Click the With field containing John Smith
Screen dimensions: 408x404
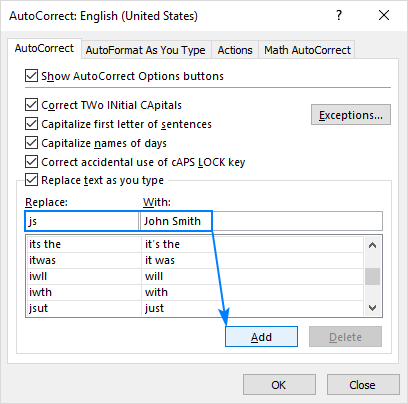[x=261, y=221]
